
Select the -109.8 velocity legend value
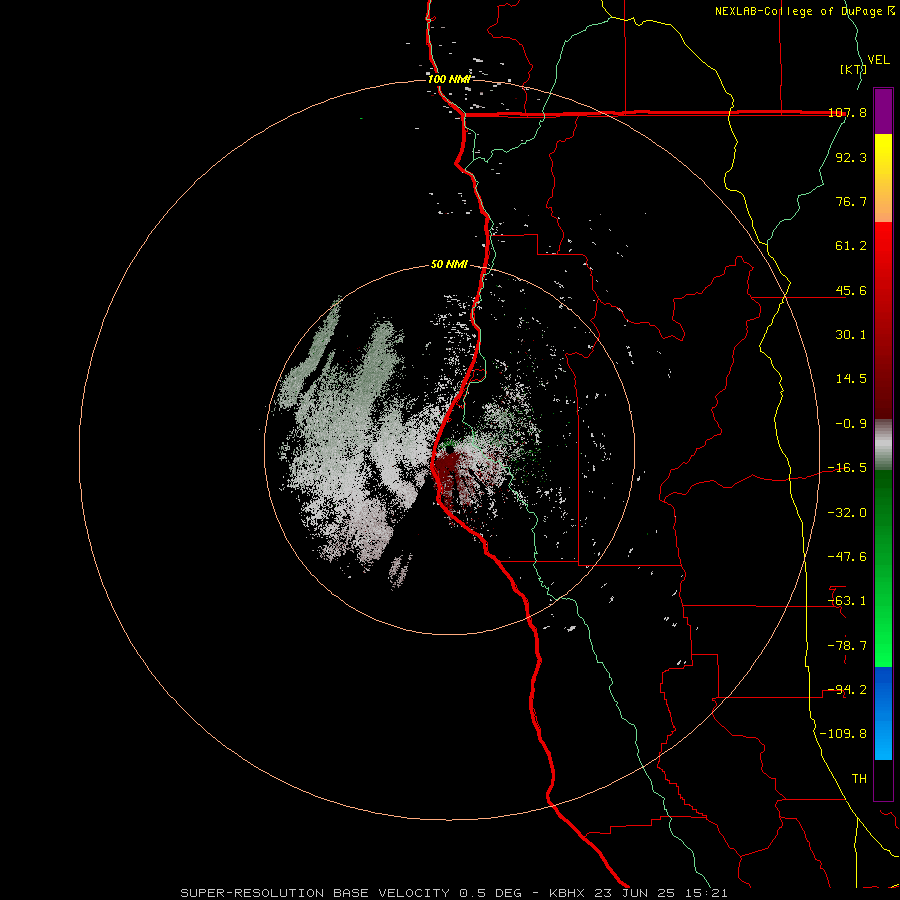tap(844, 734)
